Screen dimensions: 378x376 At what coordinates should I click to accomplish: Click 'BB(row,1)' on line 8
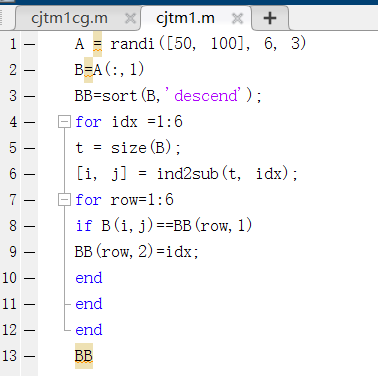[213, 226]
